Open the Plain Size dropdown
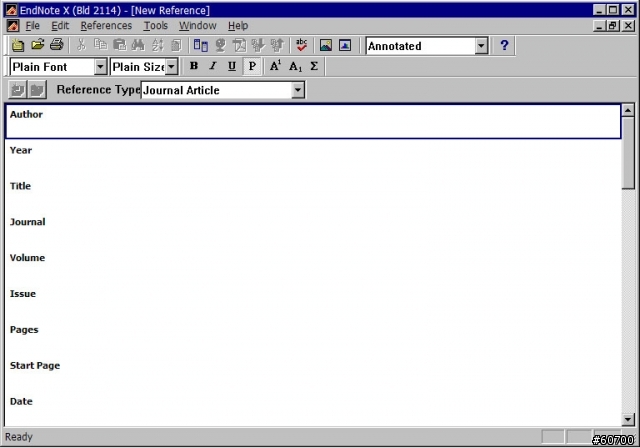Screen dimensions: 640x448 (x=171, y=67)
